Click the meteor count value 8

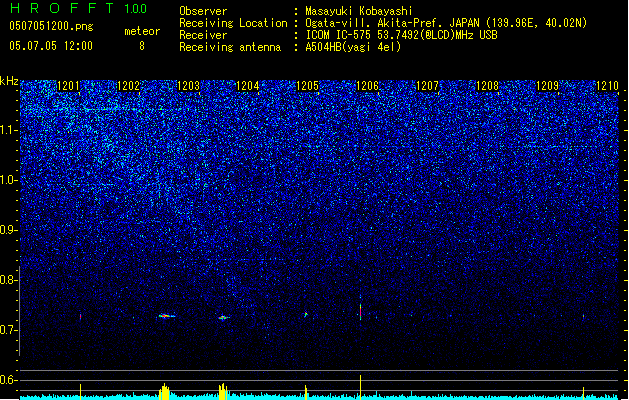(x=142, y=46)
